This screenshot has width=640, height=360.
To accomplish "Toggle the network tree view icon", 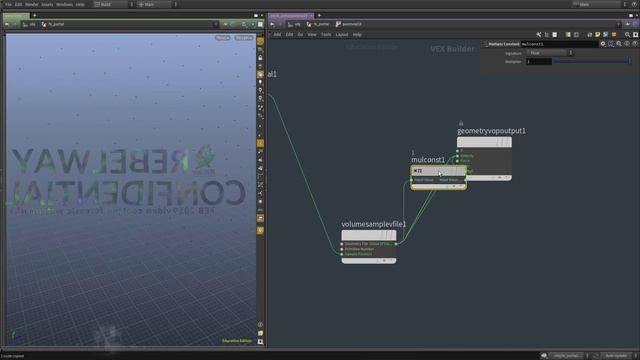I will click(547, 35).
